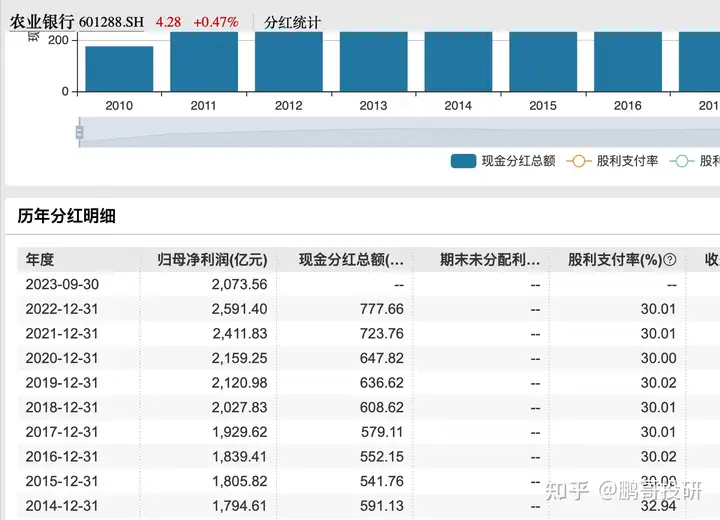
Task: Click dividend total 777.66
Action: coord(382,309)
